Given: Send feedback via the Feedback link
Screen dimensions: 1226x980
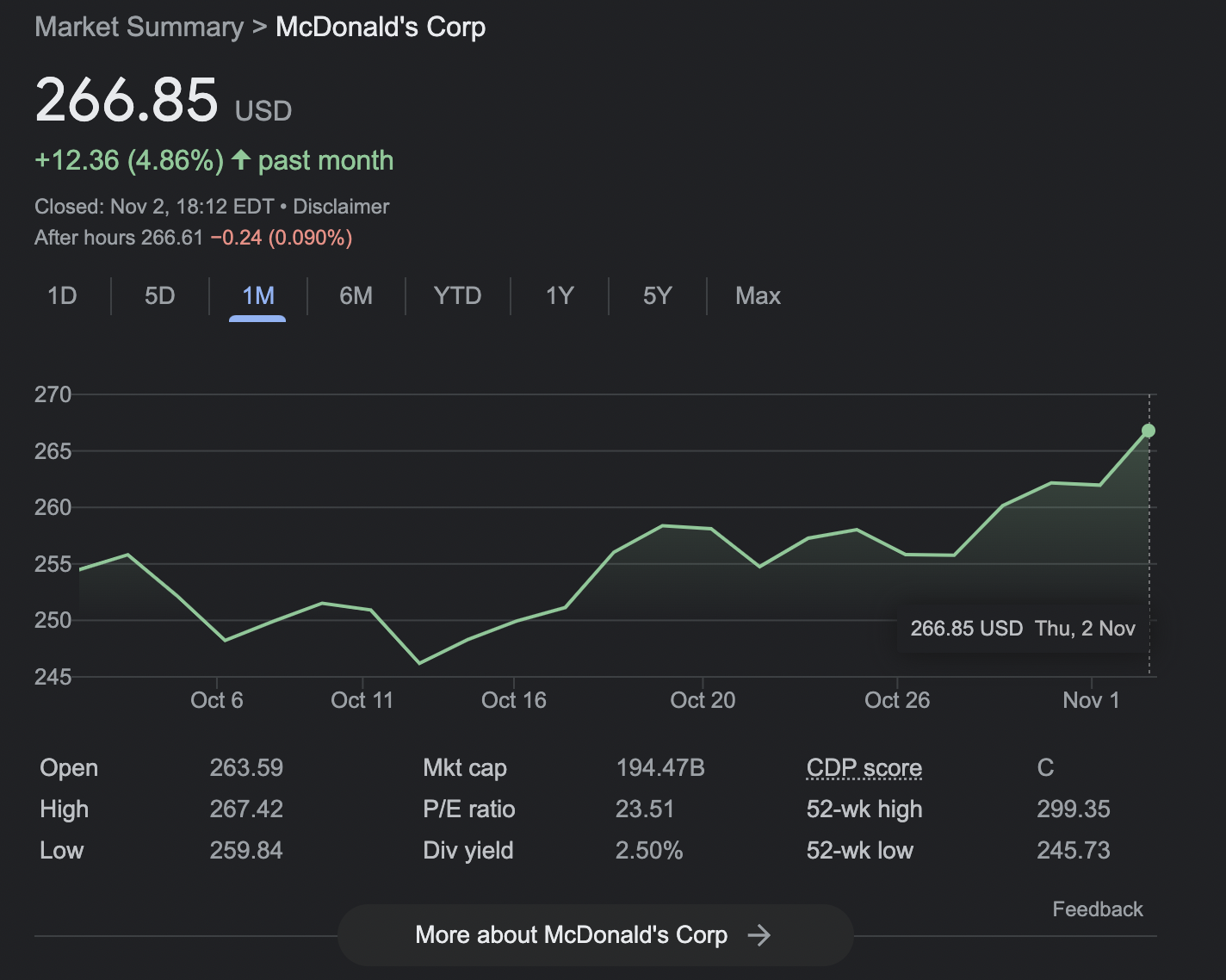Looking at the screenshot, I should tap(1097, 909).
